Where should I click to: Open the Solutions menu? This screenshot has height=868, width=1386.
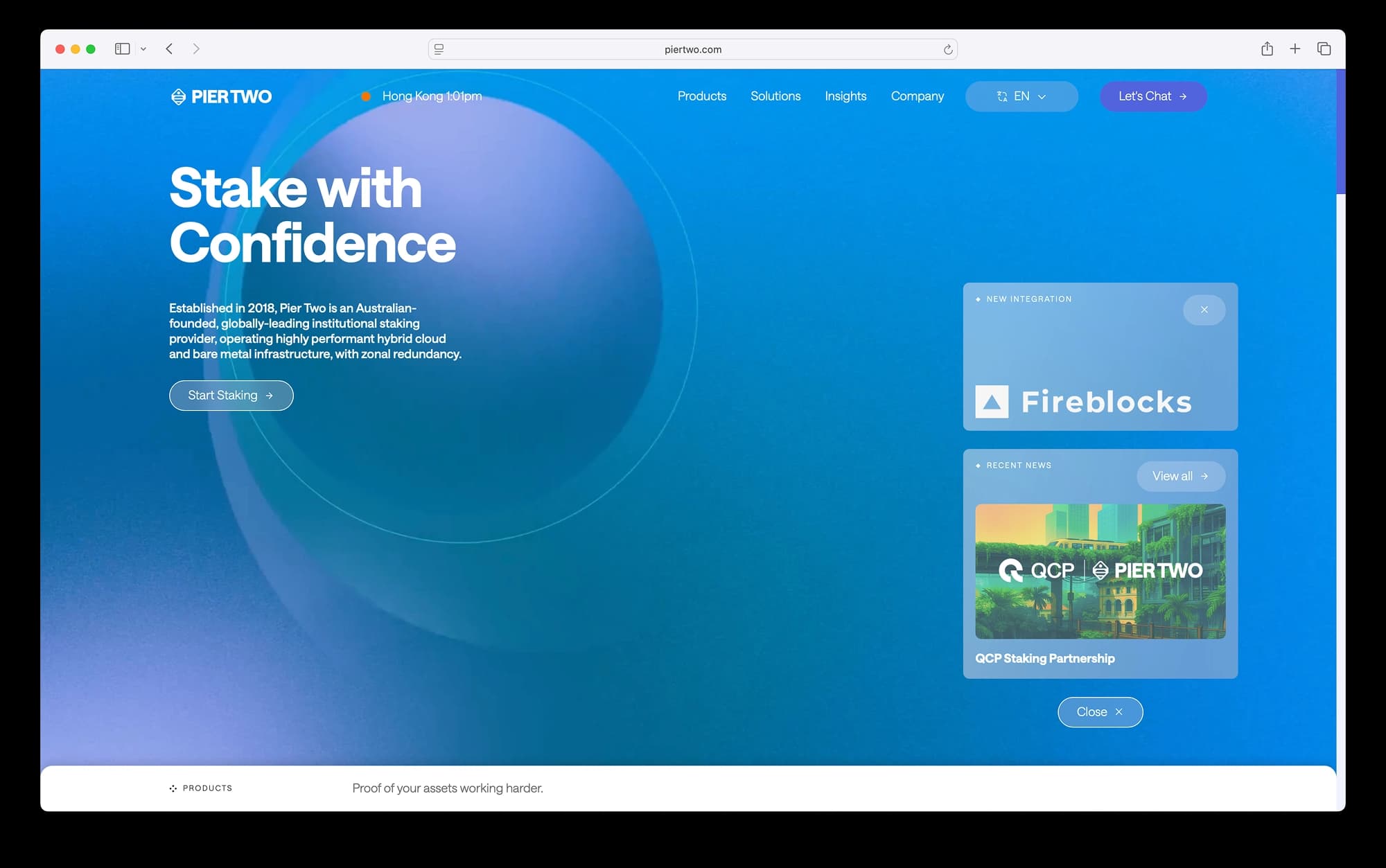tap(775, 96)
